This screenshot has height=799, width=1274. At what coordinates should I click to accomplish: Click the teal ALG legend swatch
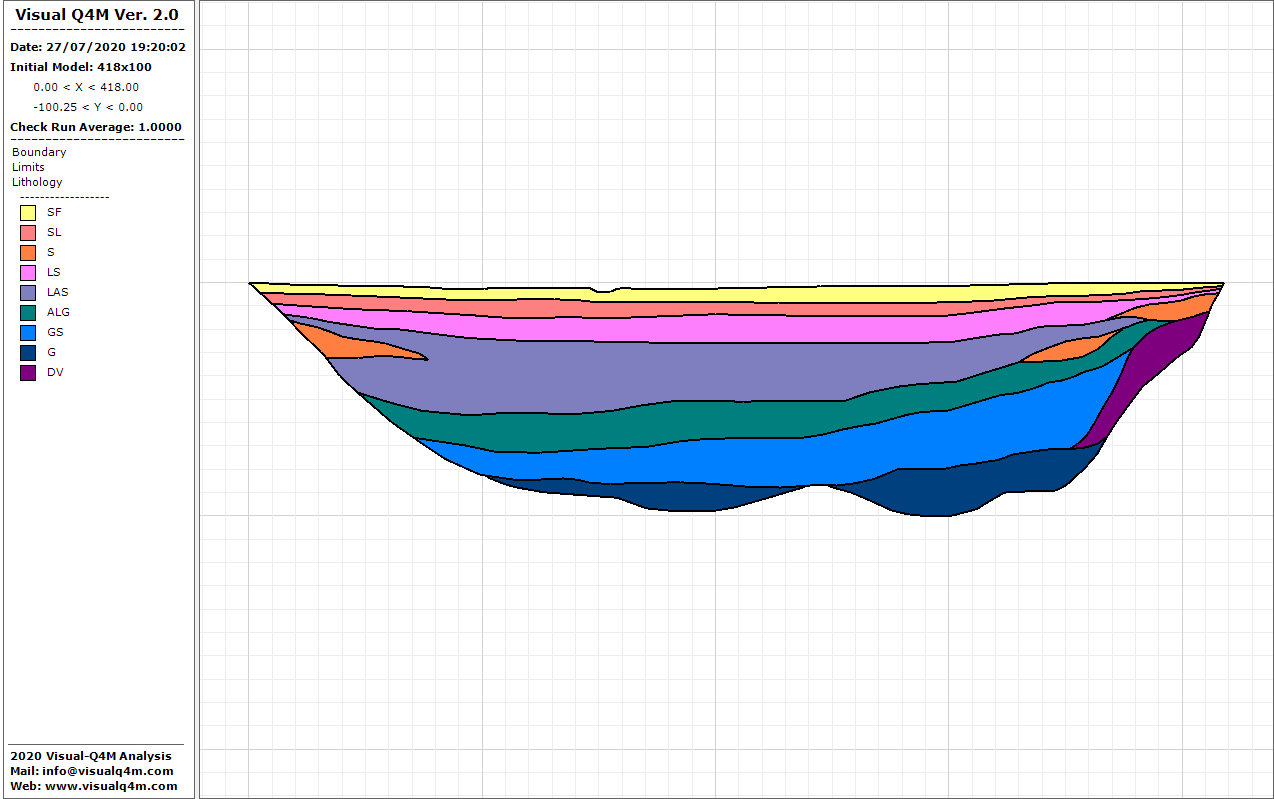[x=28, y=312]
